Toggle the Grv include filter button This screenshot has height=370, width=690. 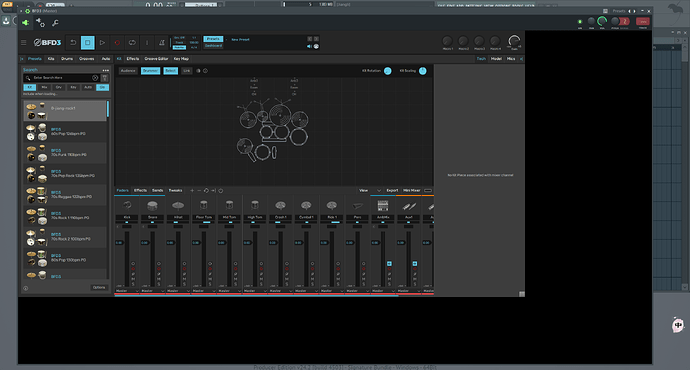click(59, 87)
